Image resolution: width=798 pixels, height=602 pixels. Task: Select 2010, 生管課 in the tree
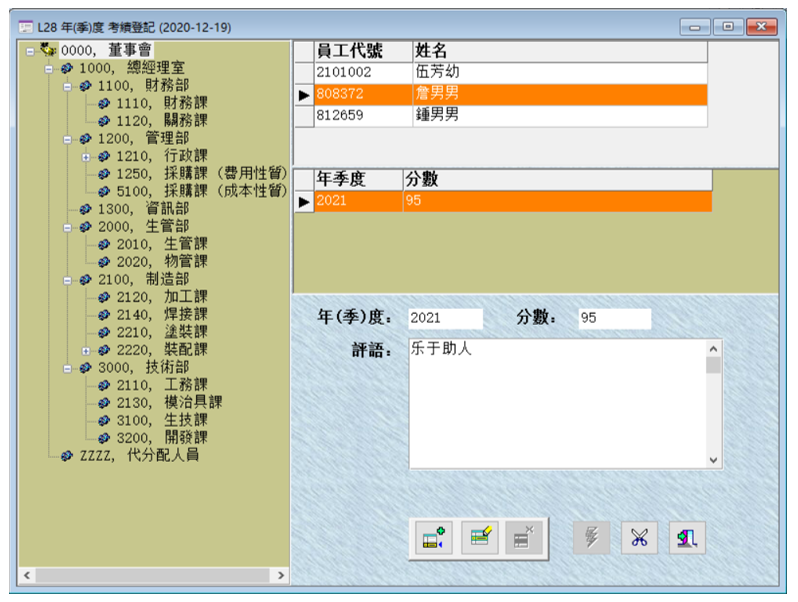(162, 244)
